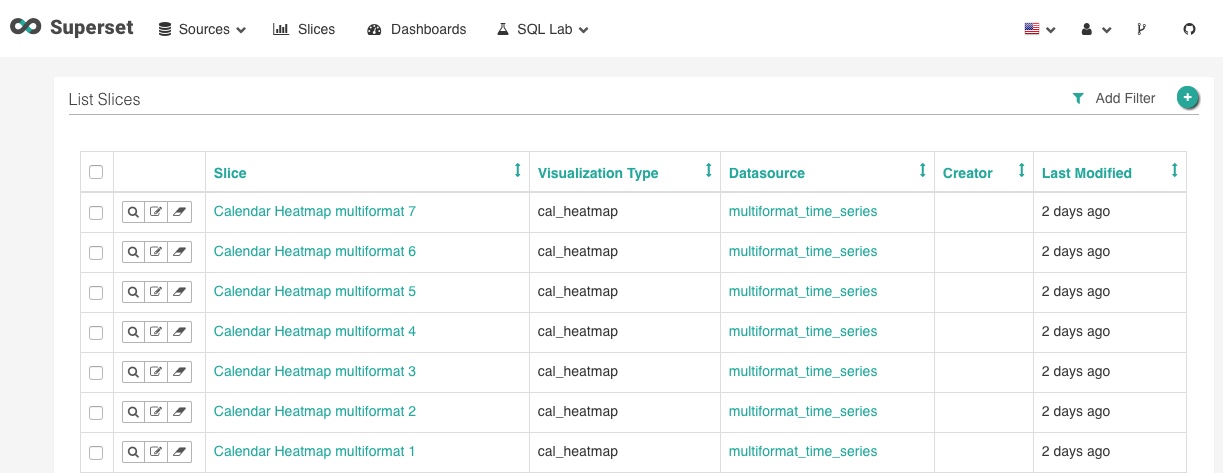Click the Slice column header text
The width and height of the screenshot is (1223, 473).
[x=230, y=173]
